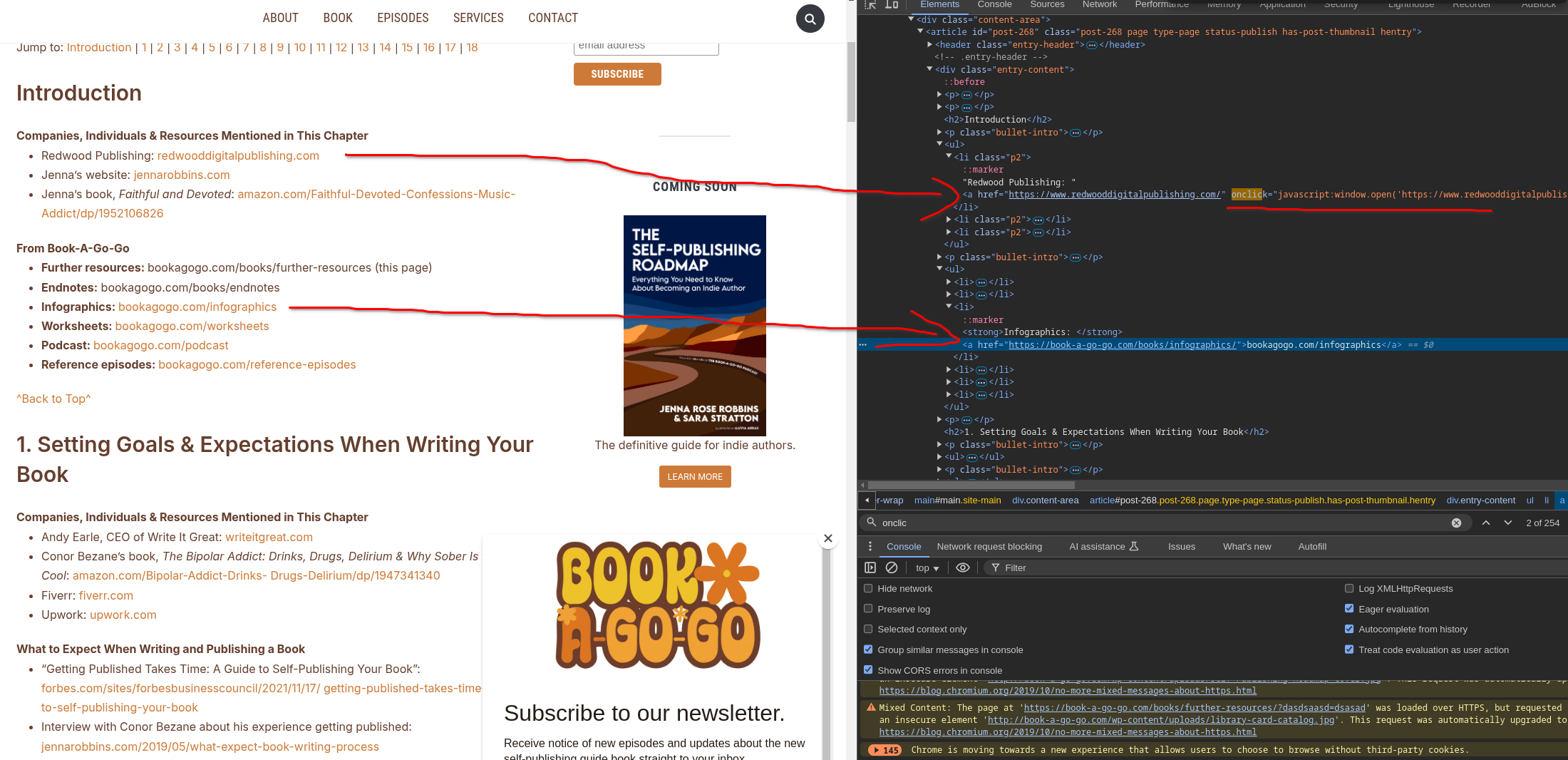Switch to the Elements tab
Image resolution: width=1568 pixels, height=760 pixels.
click(x=939, y=5)
